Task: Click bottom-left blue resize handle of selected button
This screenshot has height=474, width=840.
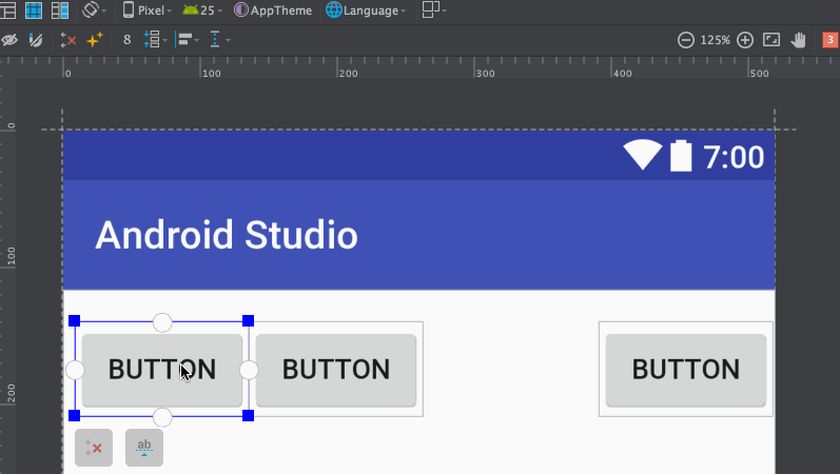Action: click(74, 415)
